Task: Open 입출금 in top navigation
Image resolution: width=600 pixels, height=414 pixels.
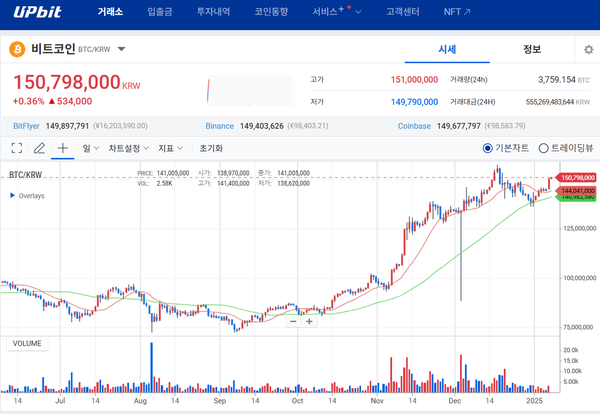Action: click(159, 13)
